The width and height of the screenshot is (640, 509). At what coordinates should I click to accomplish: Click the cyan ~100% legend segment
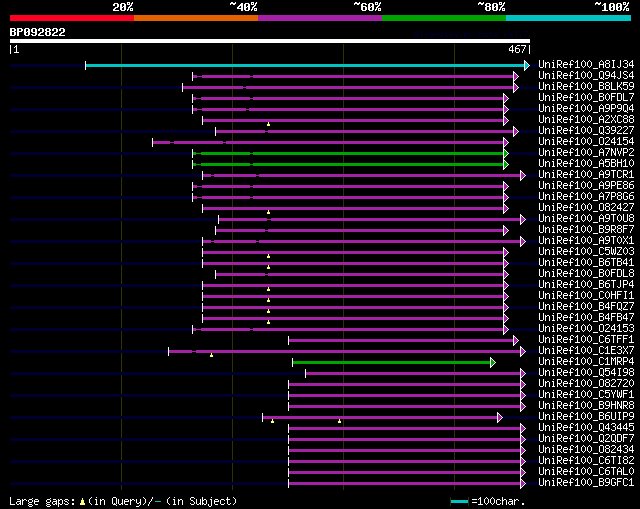[x=568, y=18]
